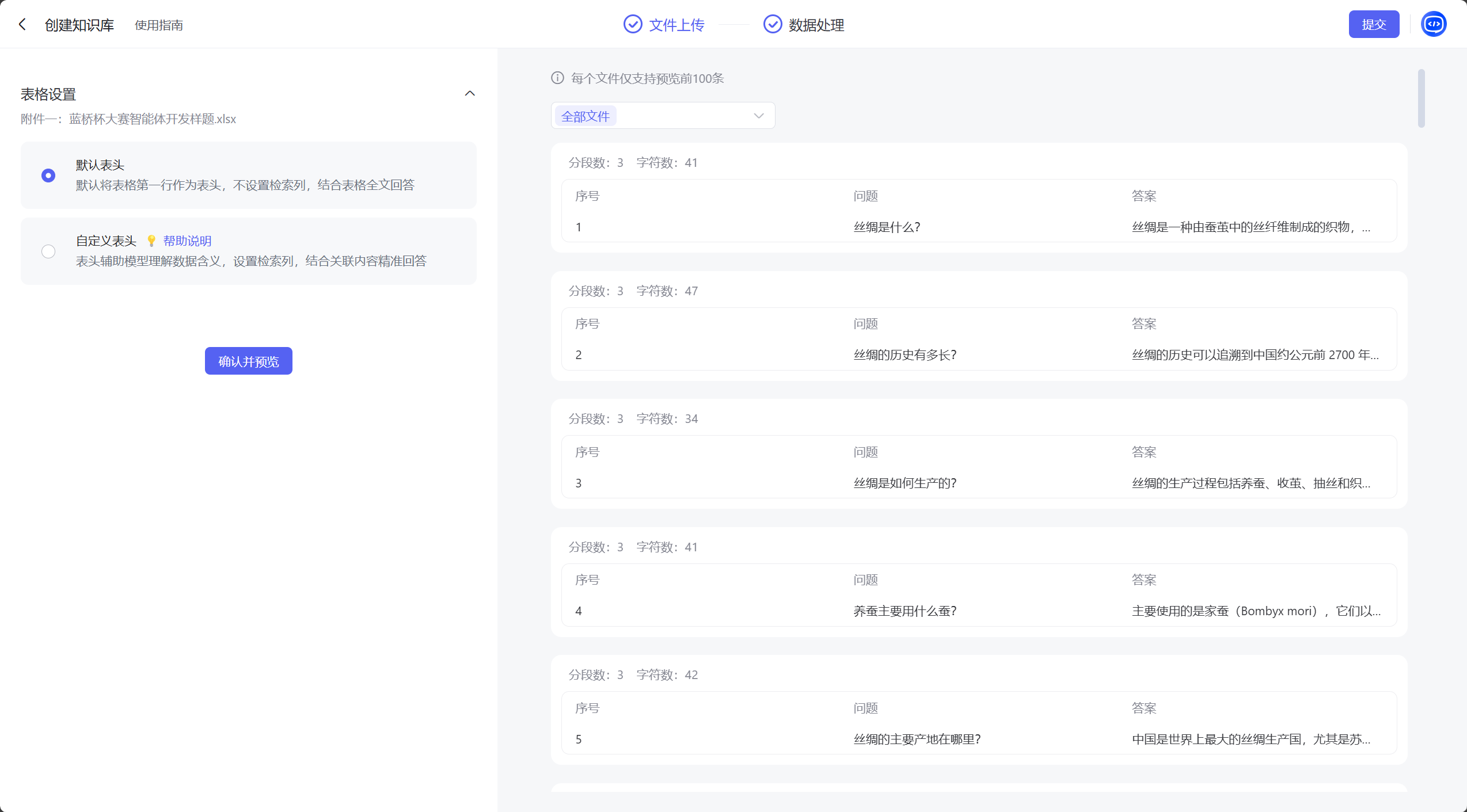
Task: Click the back arrow icon
Action: [22, 24]
